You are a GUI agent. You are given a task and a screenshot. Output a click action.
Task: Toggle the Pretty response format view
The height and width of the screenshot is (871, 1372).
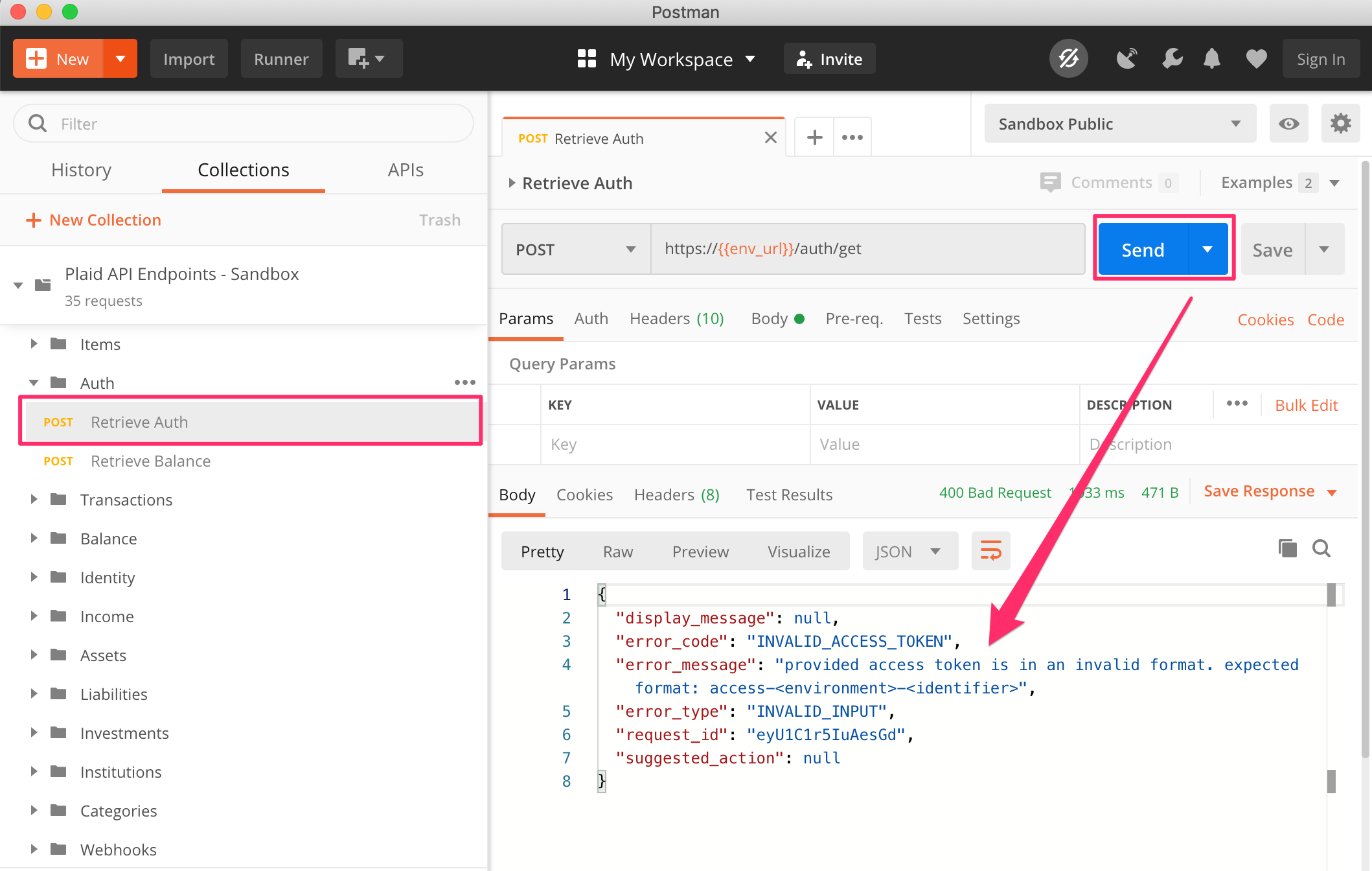pyautogui.click(x=542, y=551)
